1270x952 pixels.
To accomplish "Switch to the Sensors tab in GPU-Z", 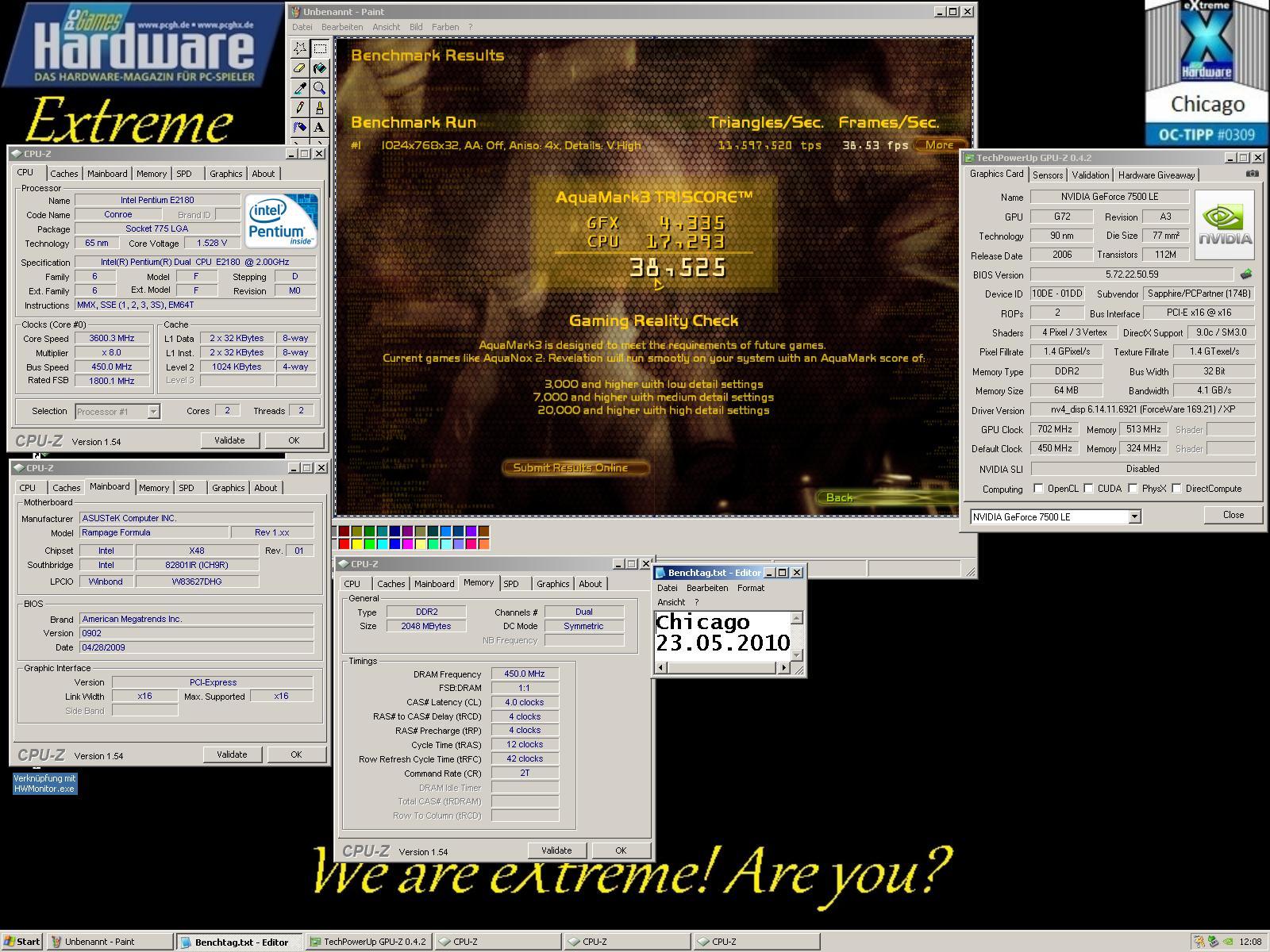I will [1048, 175].
